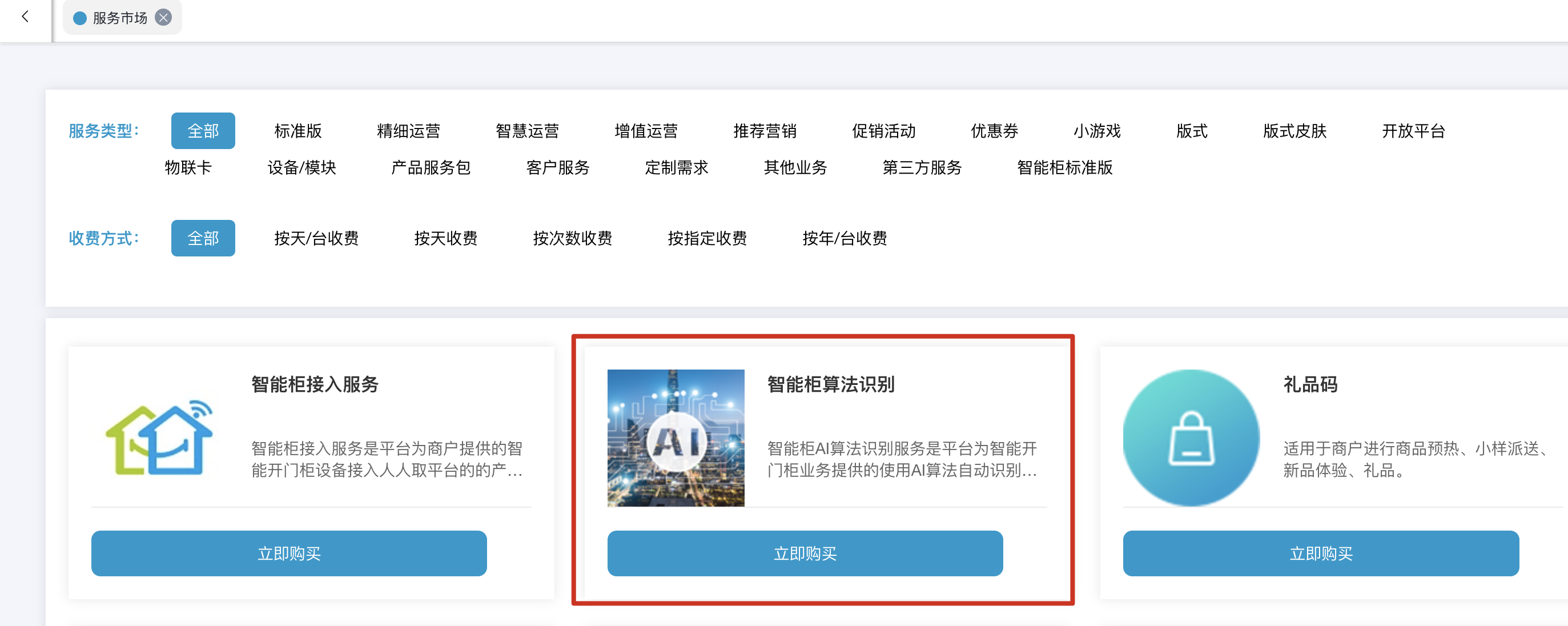Filter billing by 按天收费
1568x626 pixels.
click(x=445, y=238)
